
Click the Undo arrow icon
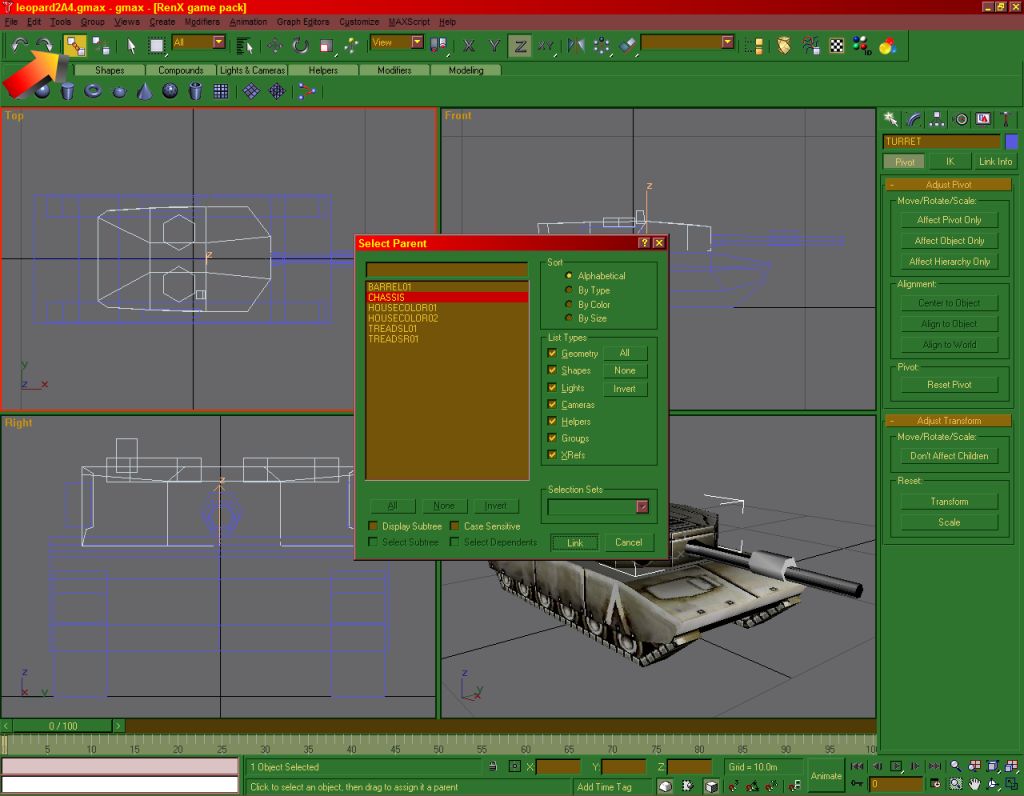[20, 45]
